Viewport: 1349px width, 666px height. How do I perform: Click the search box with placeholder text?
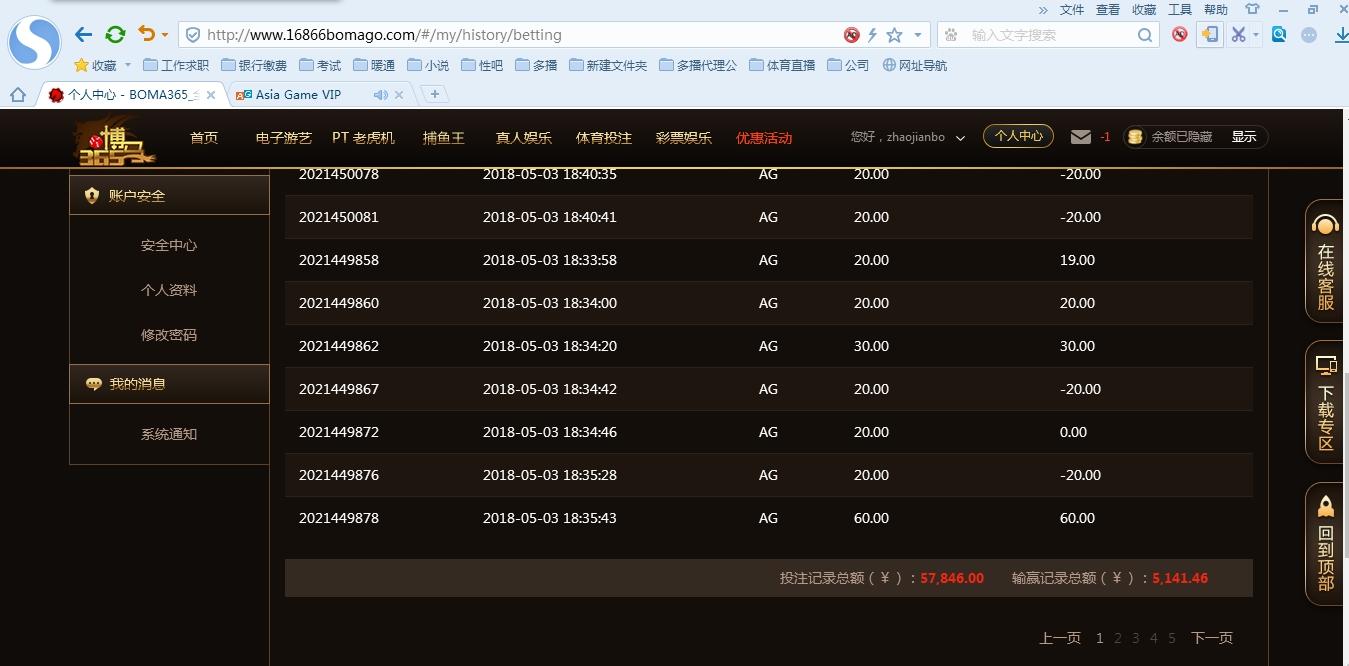[1050, 35]
